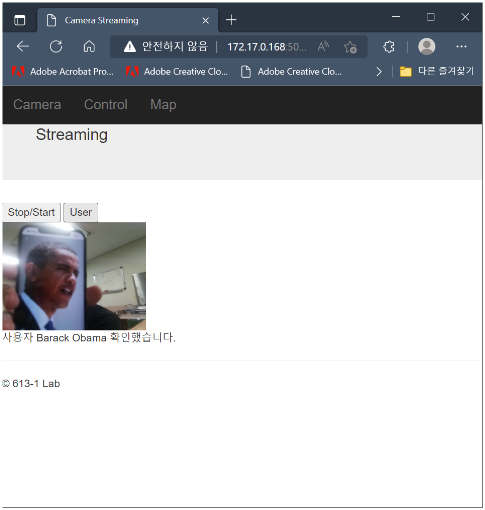
Task: Click the Stop/Start button
Action: point(31,212)
